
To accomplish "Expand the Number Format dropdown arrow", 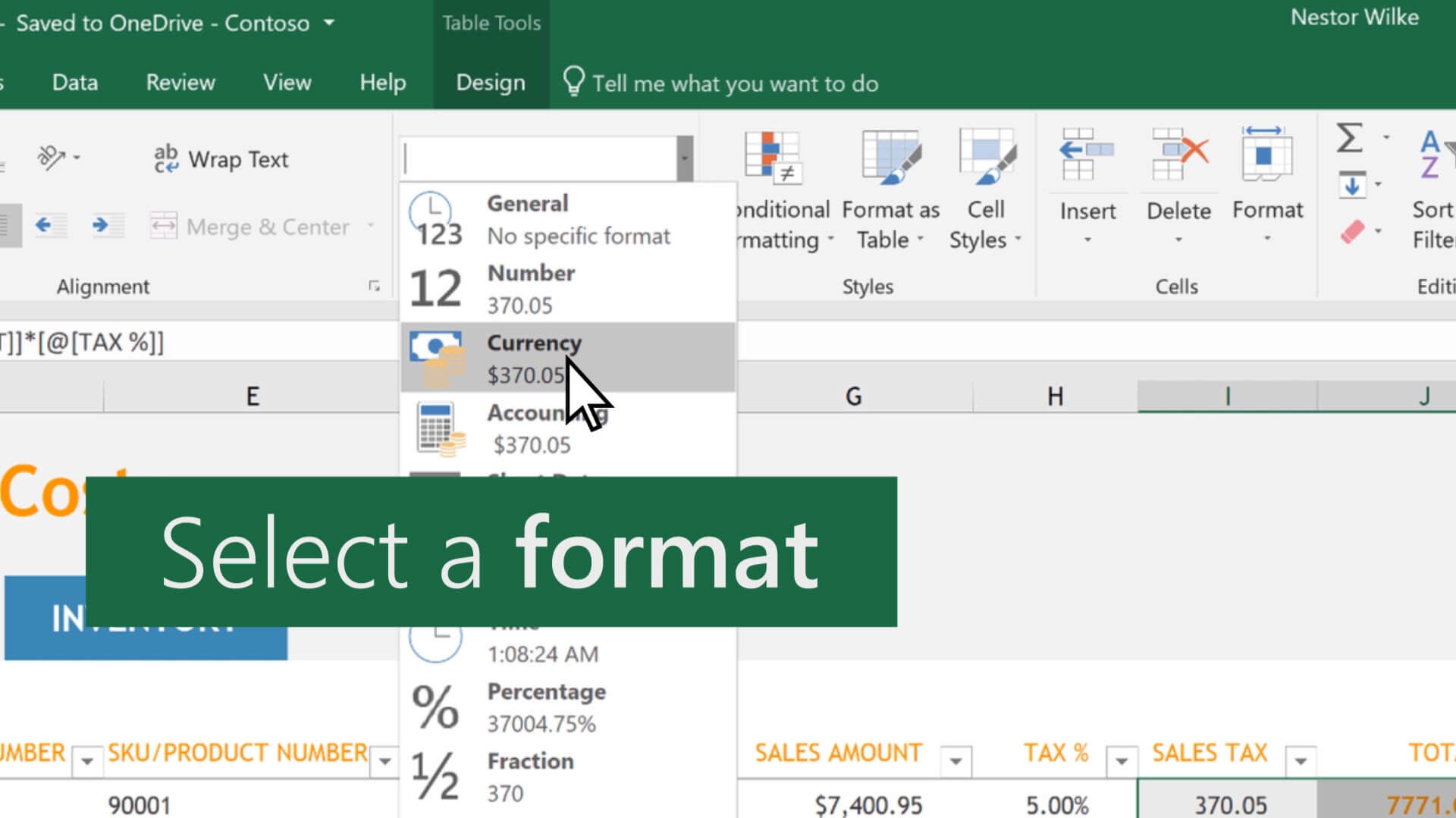I will [x=684, y=158].
